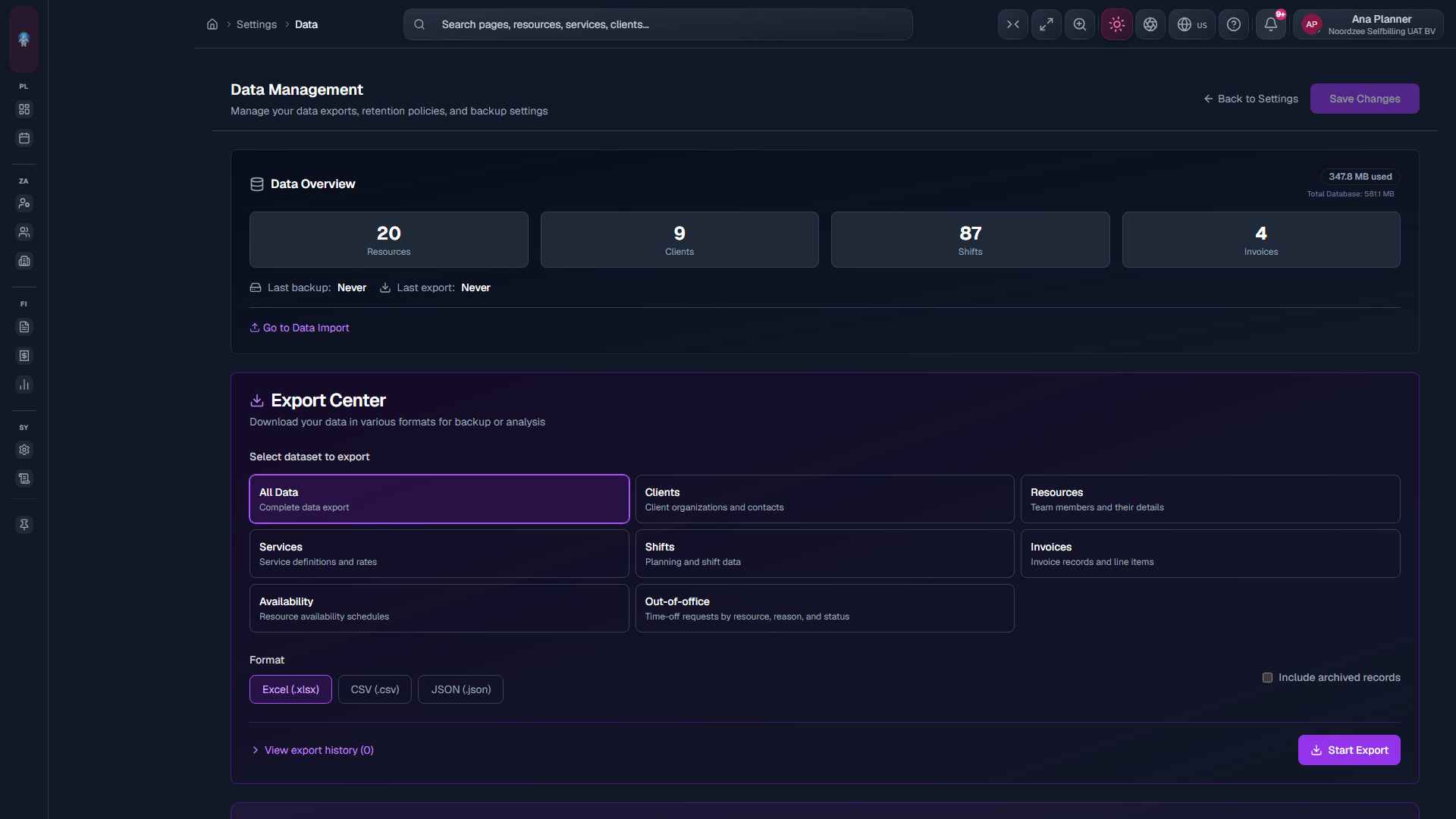Click the Save Changes button
Screen dimensions: 1456x819
1364,99
